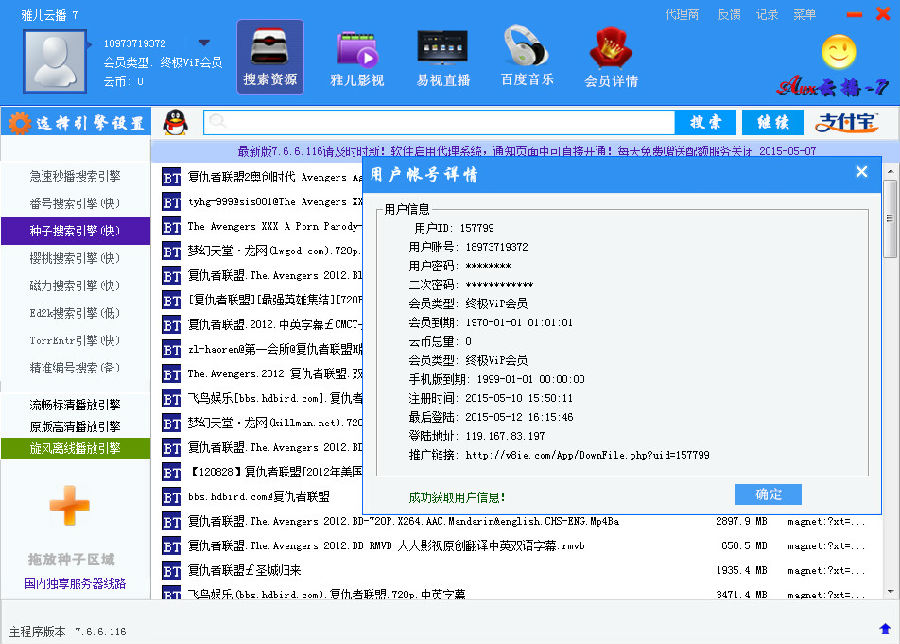Click 国内独享服务器线路 link
Screen dimensions: 900x644
click(x=75, y=584)
